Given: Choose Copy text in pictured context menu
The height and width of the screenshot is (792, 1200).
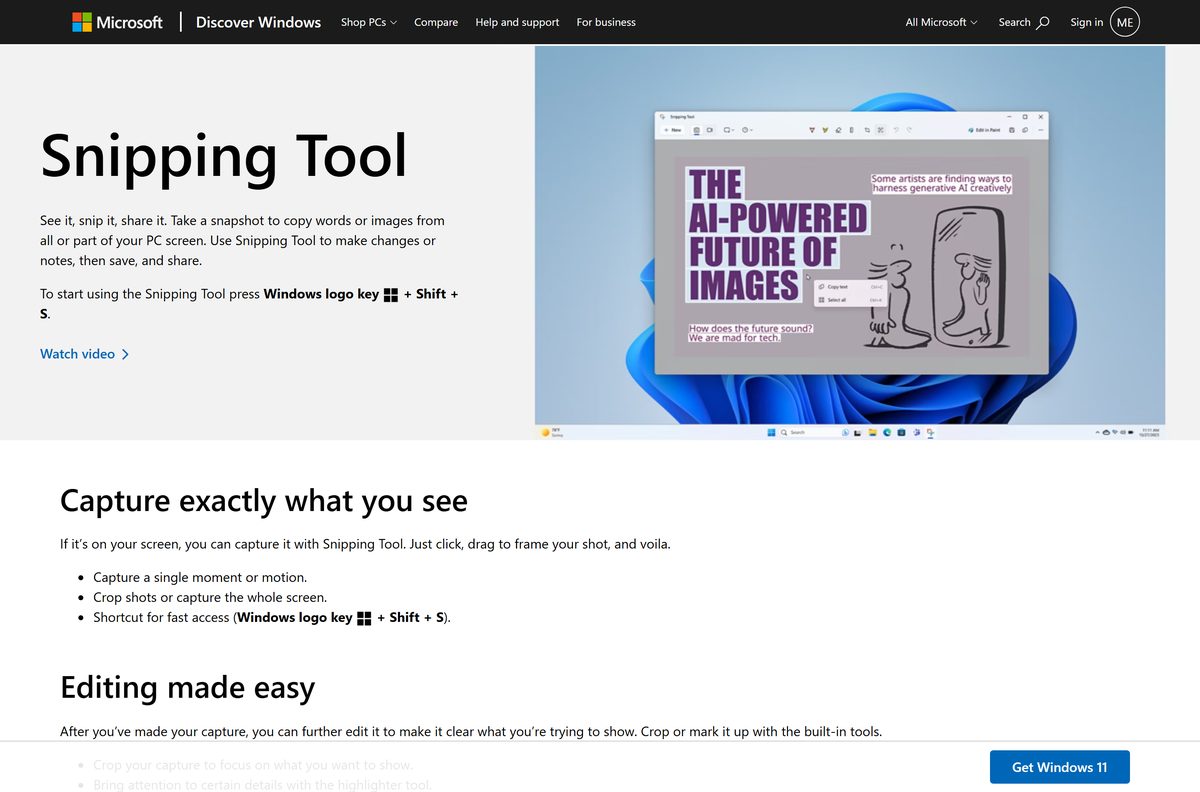Looking at the screenshot, I should (850, 286).
